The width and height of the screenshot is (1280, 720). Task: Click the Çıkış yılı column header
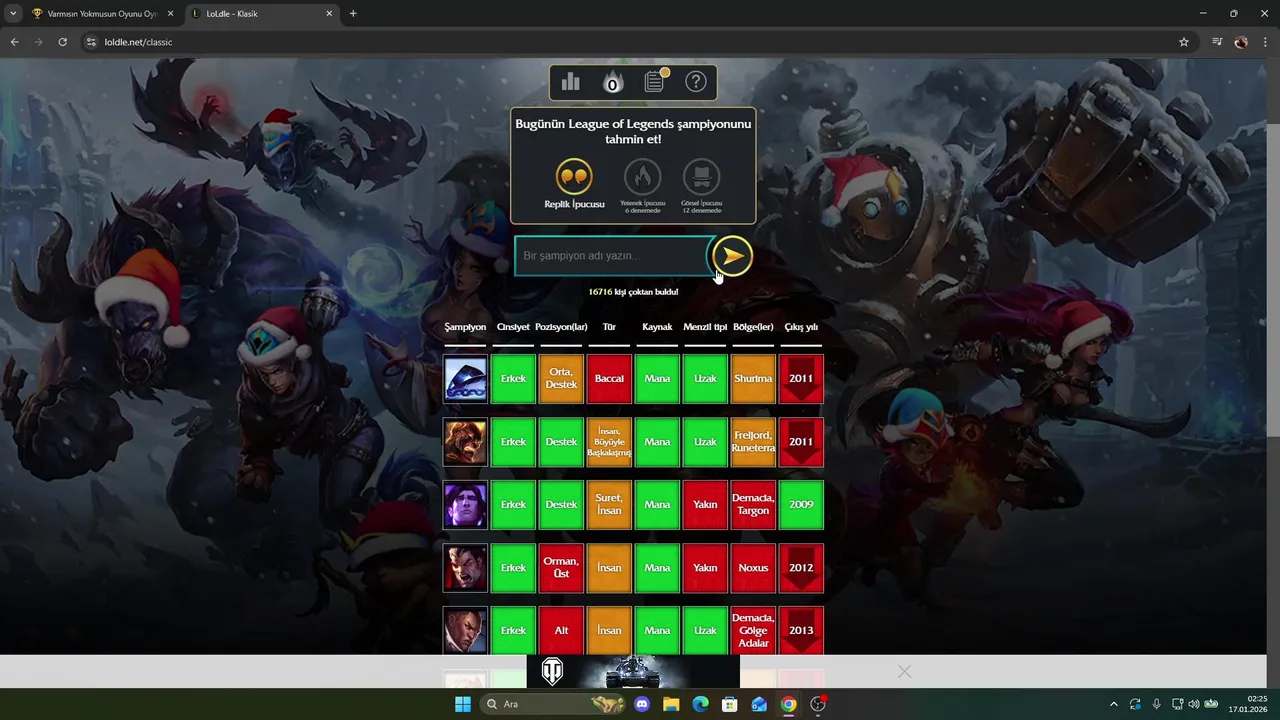pyautogui.click(x=801, y=327)
